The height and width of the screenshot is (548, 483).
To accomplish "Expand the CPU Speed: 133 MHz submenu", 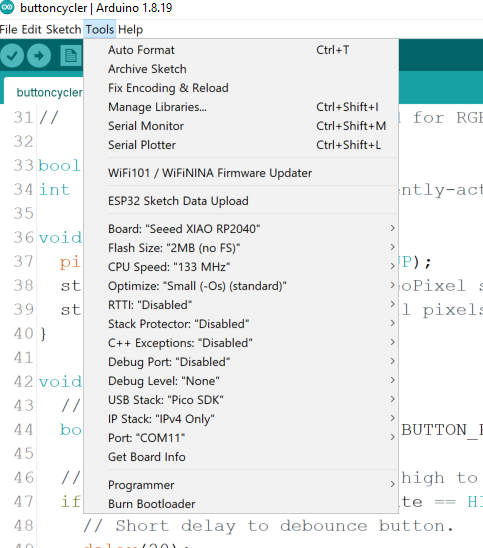I will point(241,267).
